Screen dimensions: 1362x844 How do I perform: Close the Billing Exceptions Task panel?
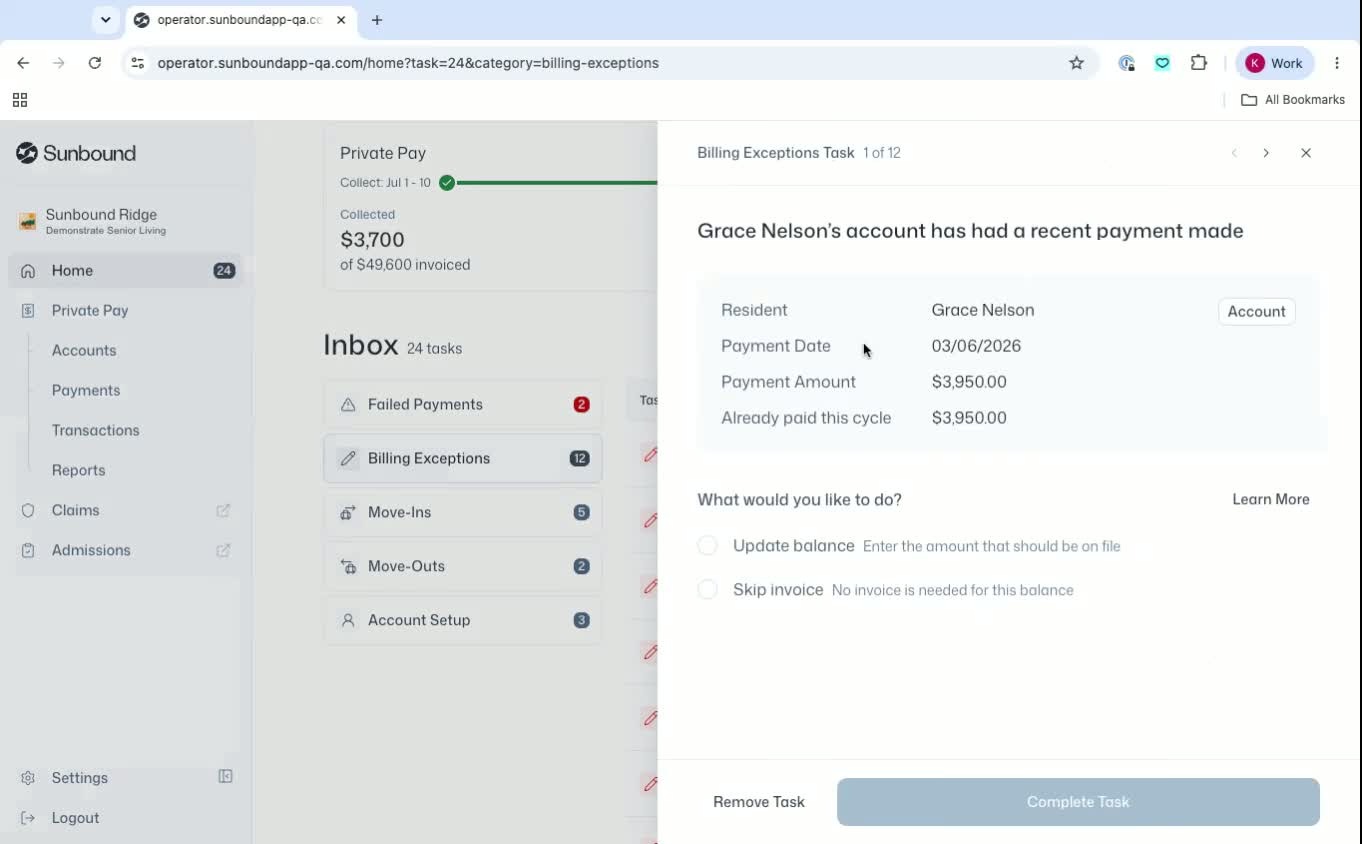click(x=1306, y=153)
